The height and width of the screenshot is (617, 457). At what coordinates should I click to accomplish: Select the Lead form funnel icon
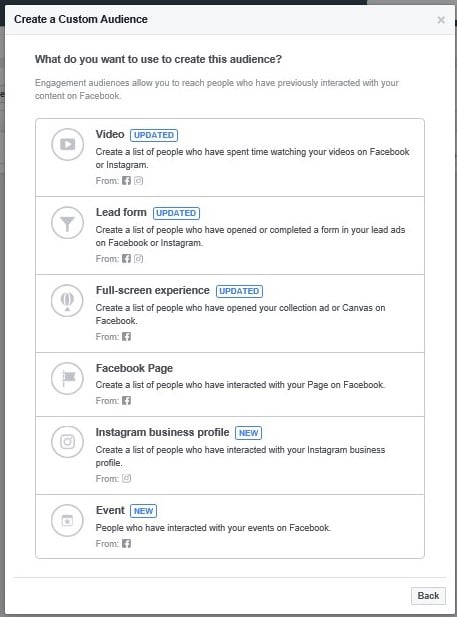tap(67, 223)
